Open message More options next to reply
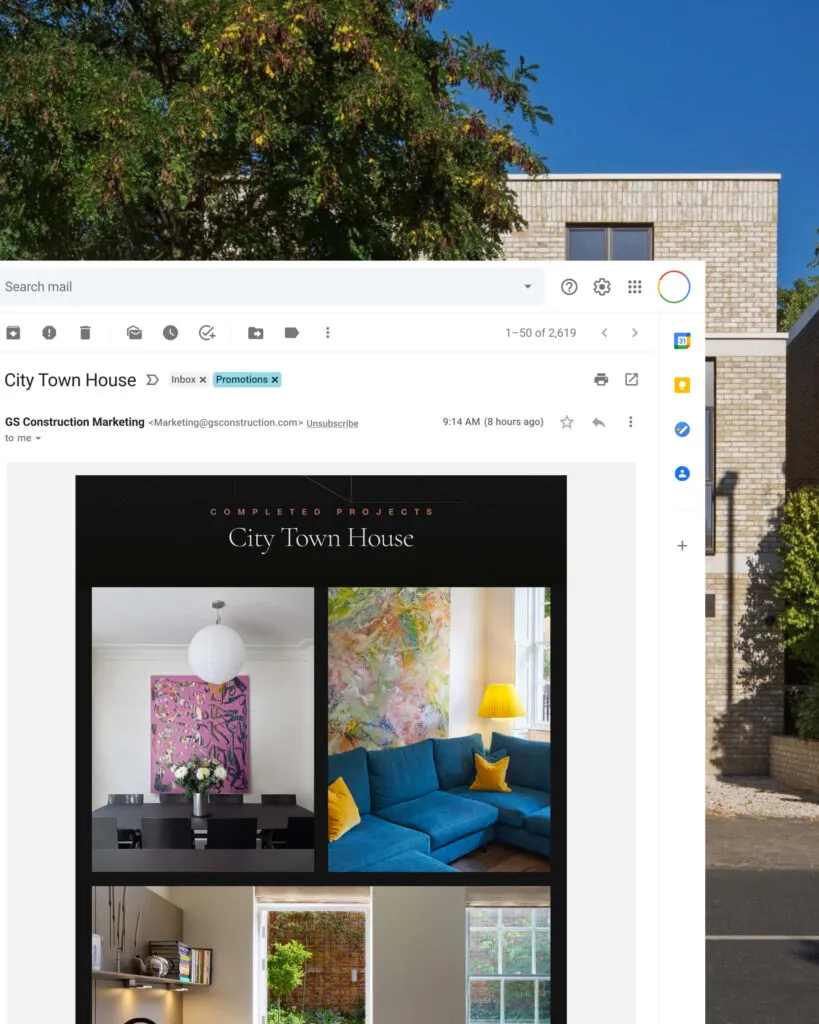Viewport: 819px width, 1024px height. pyautogui.click(x=630, y=423)
